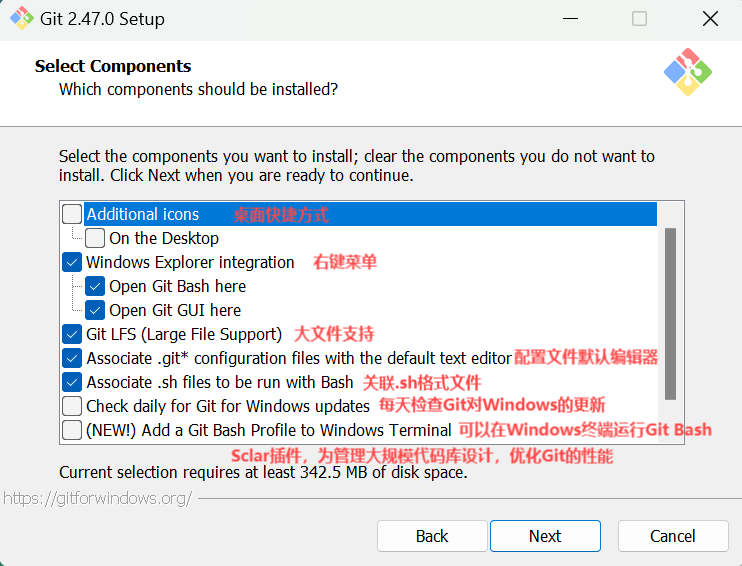Open the gitforwindows.org link
The width and height of the screenshot is (742, 566).
97,498
